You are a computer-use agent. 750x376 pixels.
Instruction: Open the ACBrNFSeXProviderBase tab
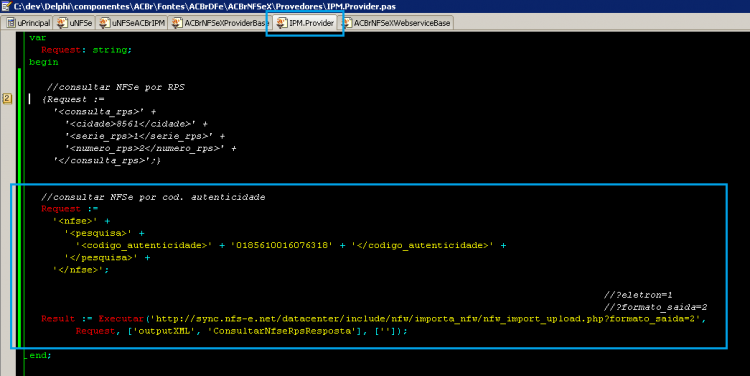pos(220,23)
